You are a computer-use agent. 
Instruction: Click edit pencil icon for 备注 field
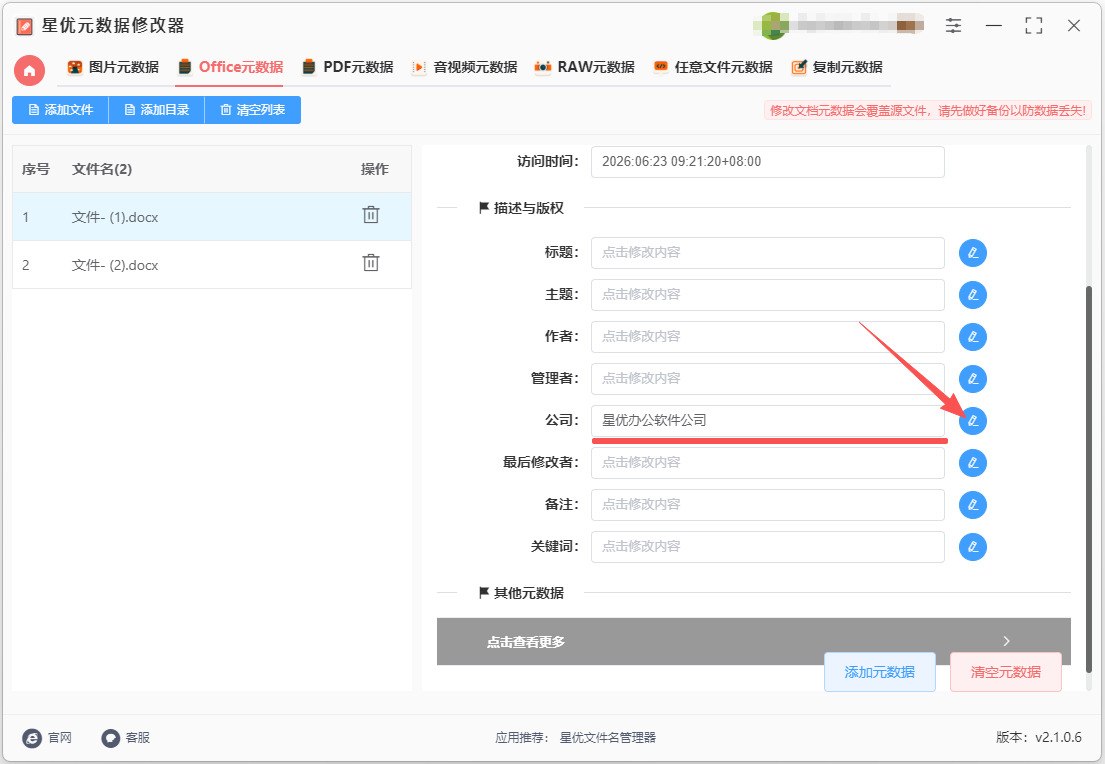tap(973, 505)
